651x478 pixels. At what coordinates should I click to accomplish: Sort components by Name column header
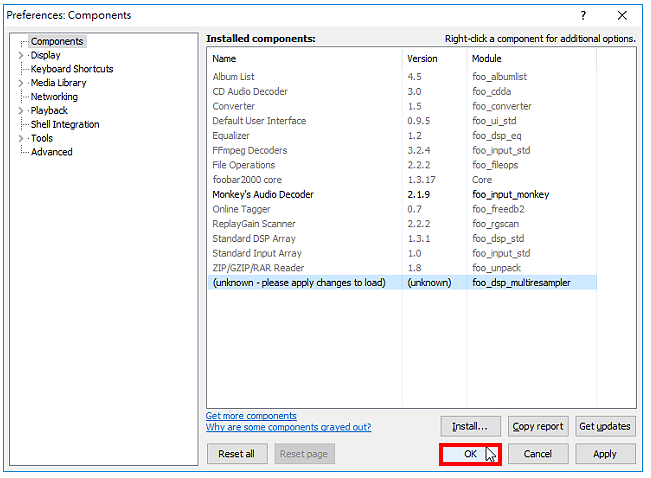(x=305, y=59)
